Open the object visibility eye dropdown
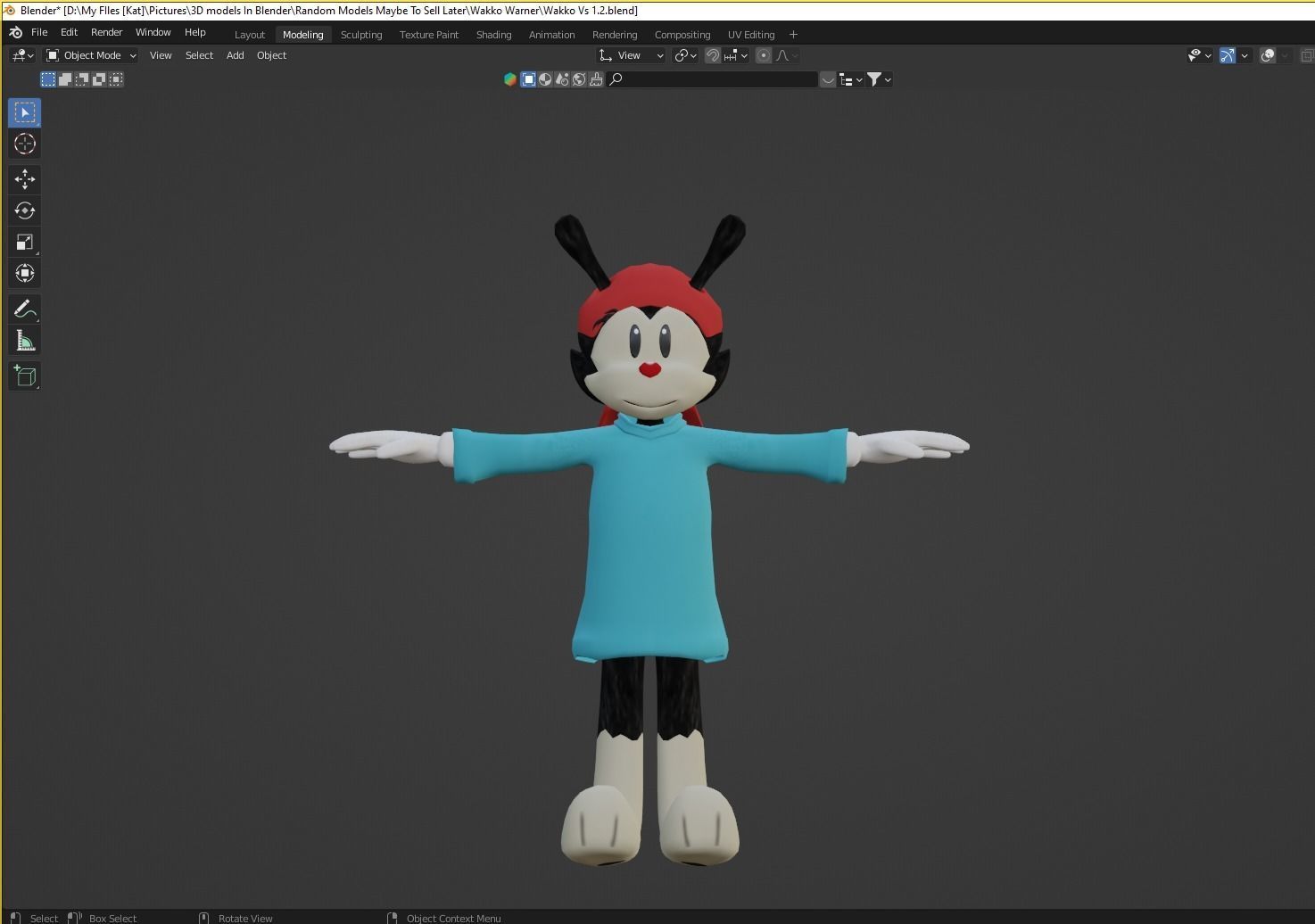The width and height of the screenshot is (1315, 924). [1200, 55]
